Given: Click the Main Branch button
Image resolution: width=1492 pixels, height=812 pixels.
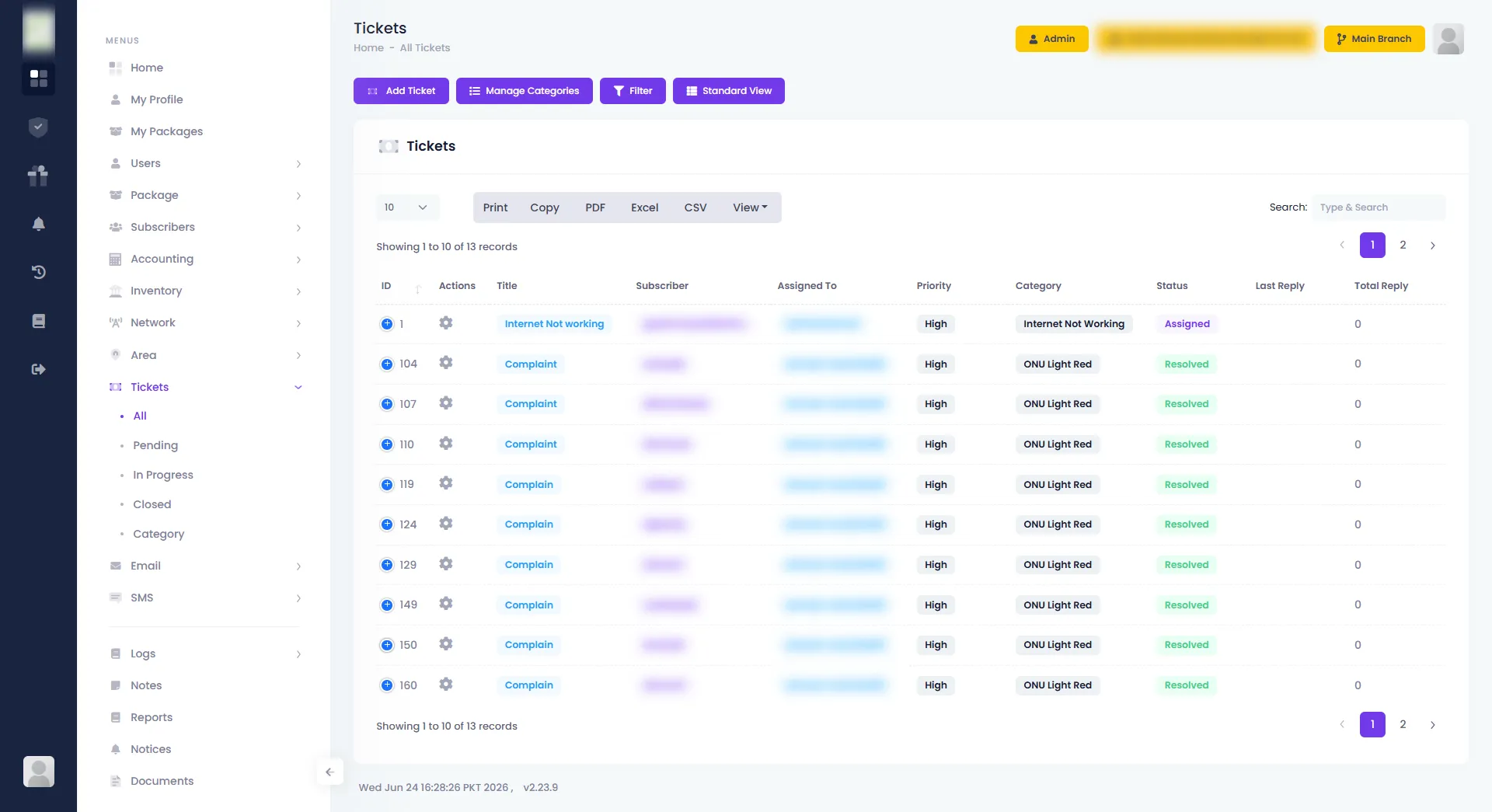Looking at the screenshot, I should tap(1374, 39).
